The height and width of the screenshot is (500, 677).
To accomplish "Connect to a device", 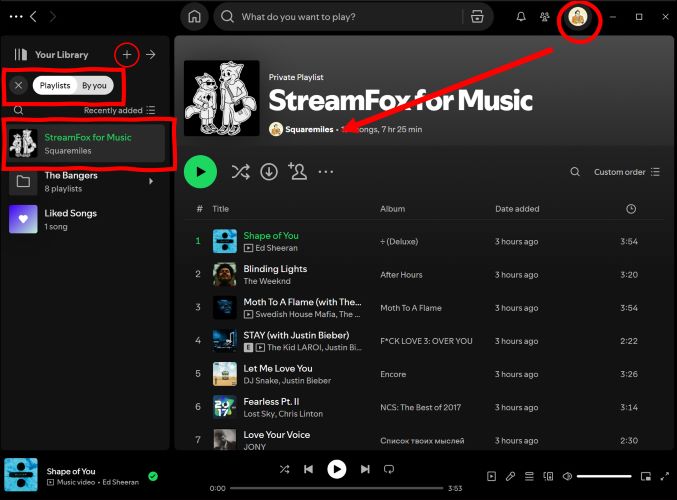I will pos(548,476).
